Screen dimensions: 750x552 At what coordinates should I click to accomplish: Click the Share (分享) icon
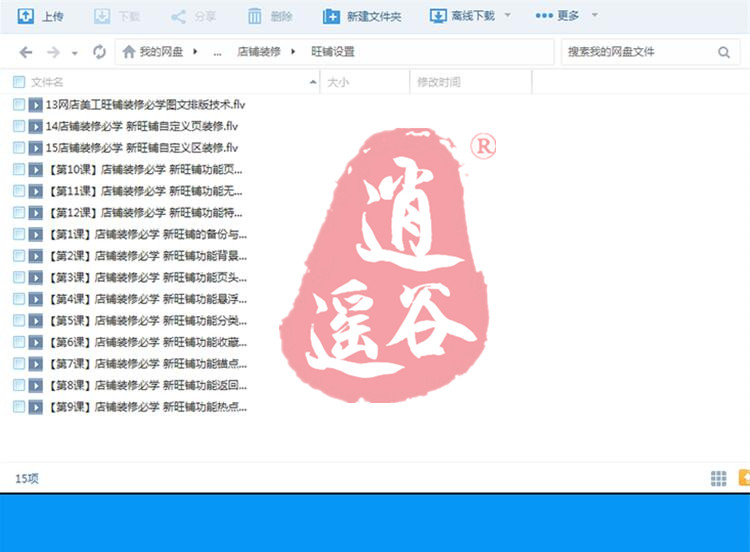tap(178, 17)
